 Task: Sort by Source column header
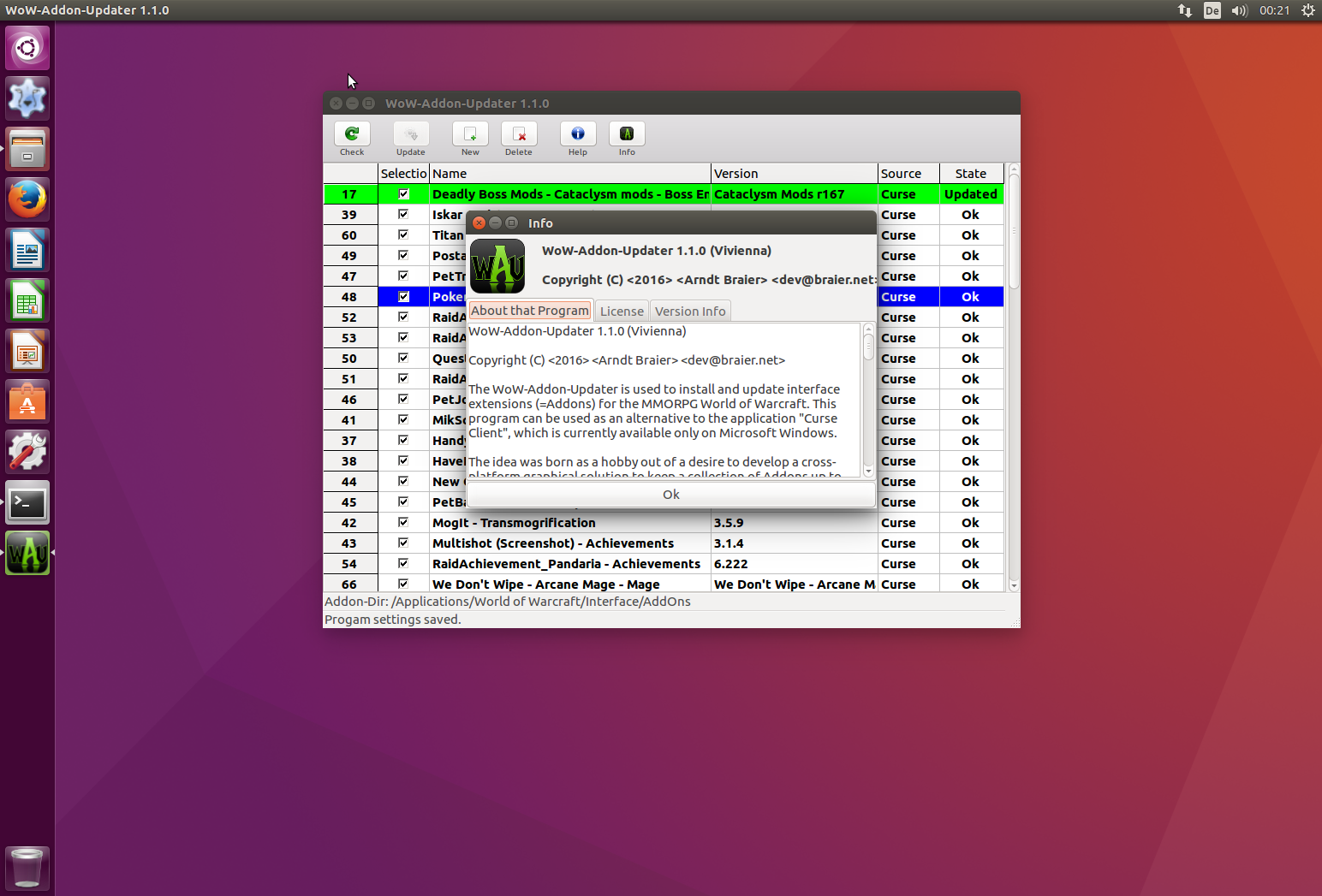pyautogui.click(x=908, y=174)
